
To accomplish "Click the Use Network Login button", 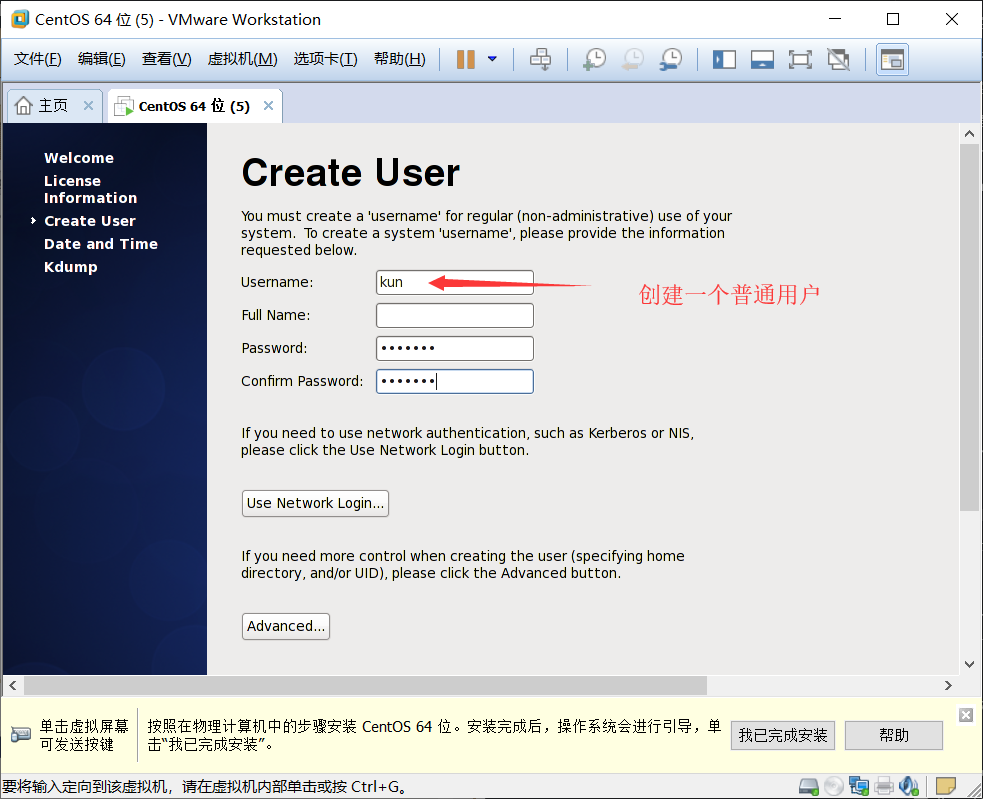I will 314,503.
